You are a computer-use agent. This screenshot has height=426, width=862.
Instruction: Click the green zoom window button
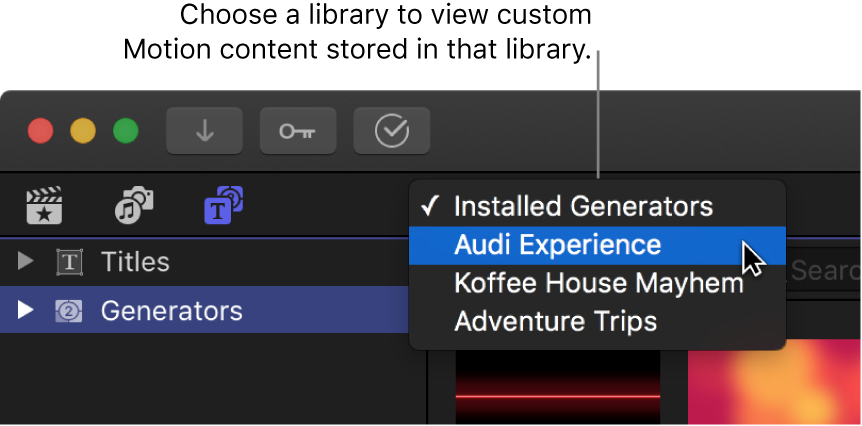pyautogui.click(x=125, y=131)
